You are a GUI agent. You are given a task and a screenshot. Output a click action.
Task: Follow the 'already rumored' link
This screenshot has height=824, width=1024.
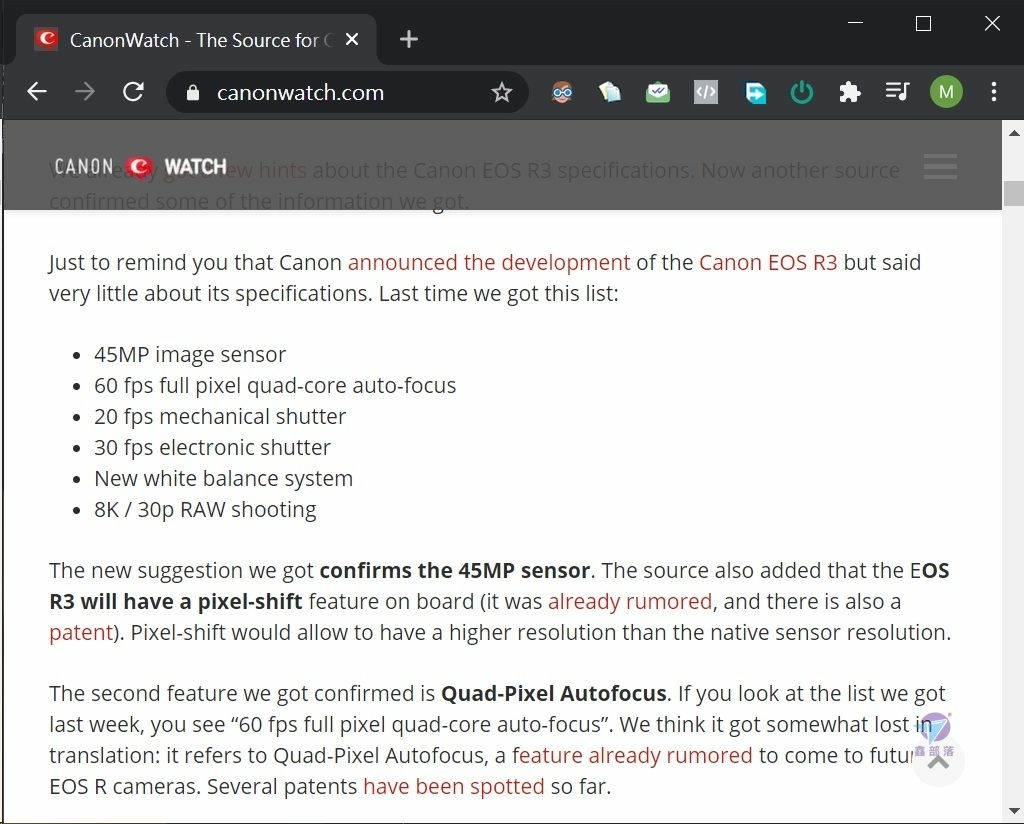[x=630, y=601]
